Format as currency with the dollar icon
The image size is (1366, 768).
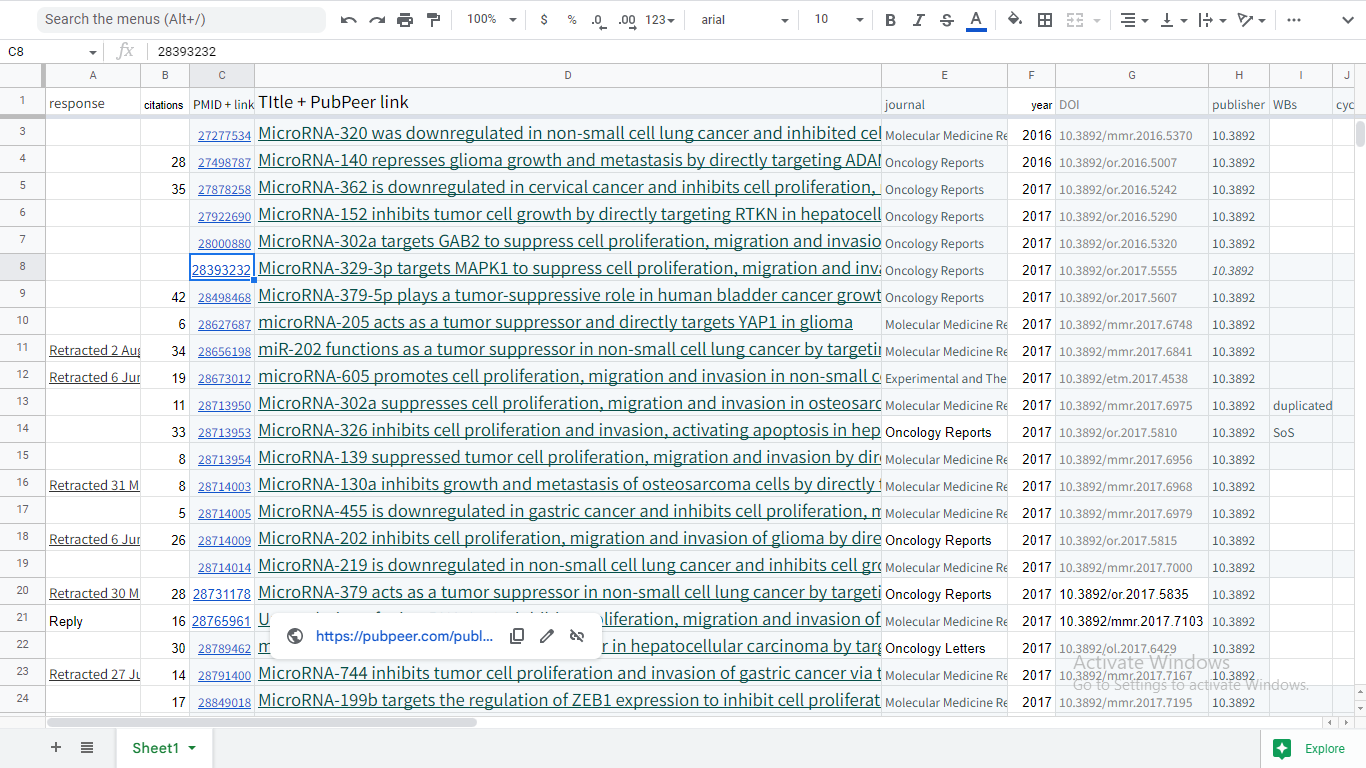pyautogui.click(x=544, y=20)
